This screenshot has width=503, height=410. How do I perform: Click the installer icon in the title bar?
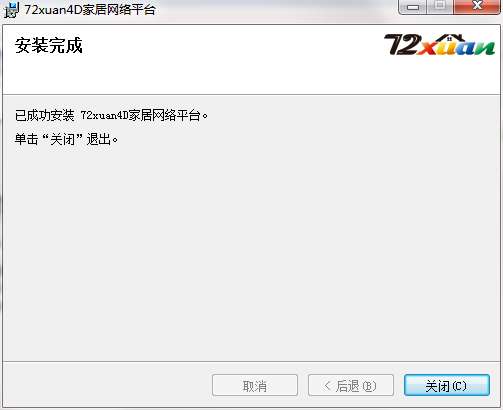(x=11, y=10)
